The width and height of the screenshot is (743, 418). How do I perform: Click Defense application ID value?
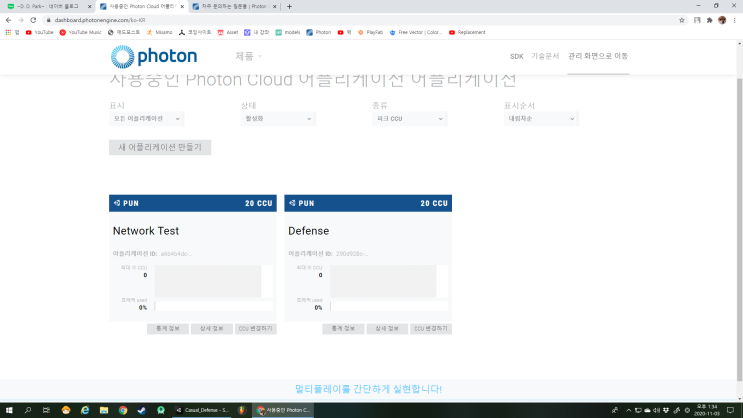[x=352, y=254]
